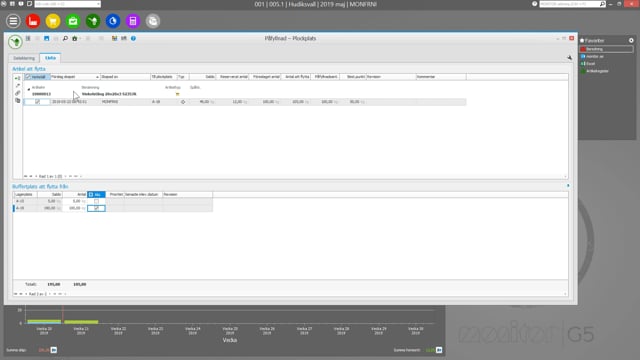The image size is (640, 360).
Task: Click the Favoriter panel heading
Action: pos(595,40)
